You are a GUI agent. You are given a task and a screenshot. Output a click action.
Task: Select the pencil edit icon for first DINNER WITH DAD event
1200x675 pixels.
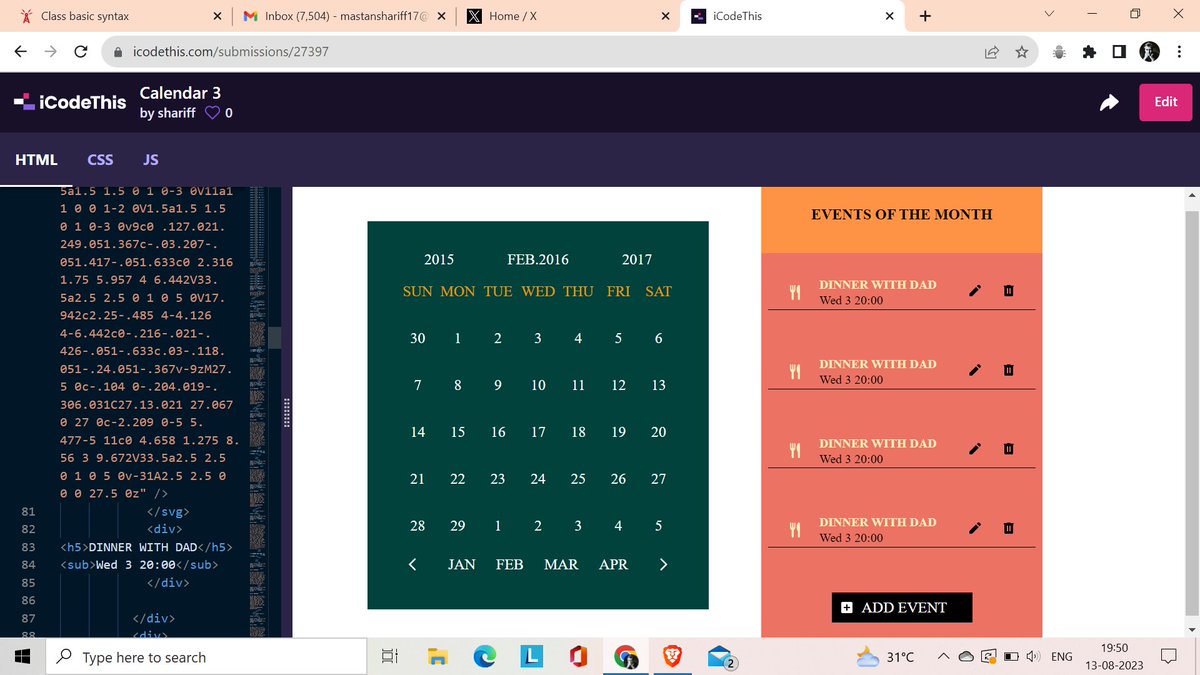[x=974, y=290]
